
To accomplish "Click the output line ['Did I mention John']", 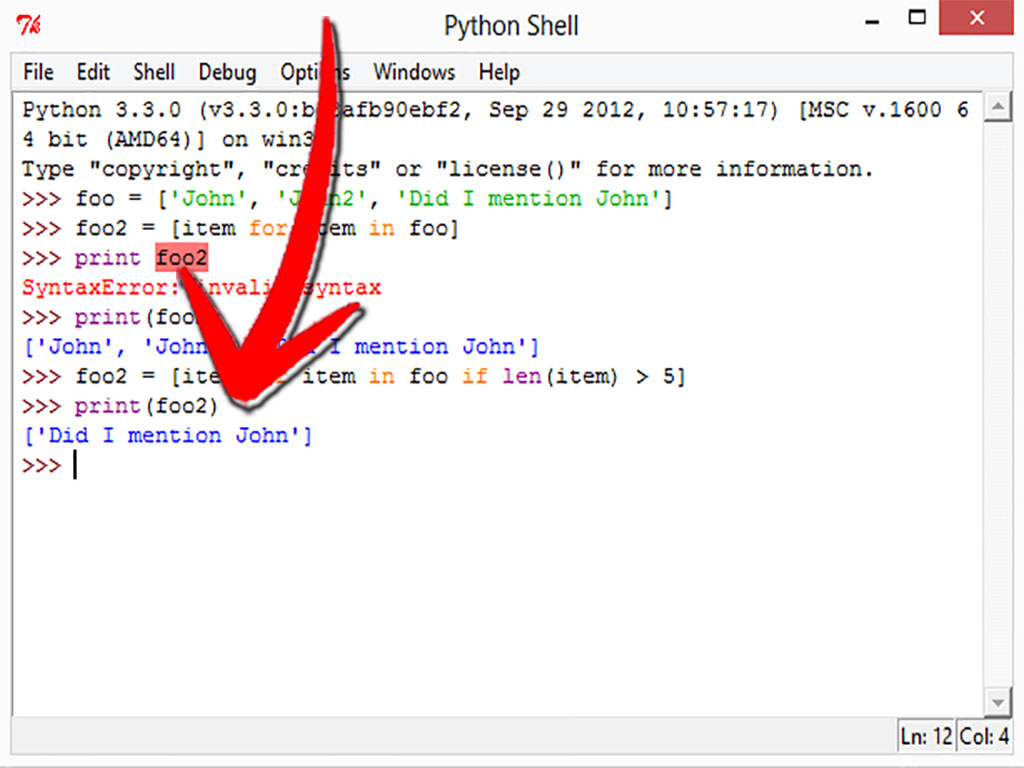I will tap(168, 435).
